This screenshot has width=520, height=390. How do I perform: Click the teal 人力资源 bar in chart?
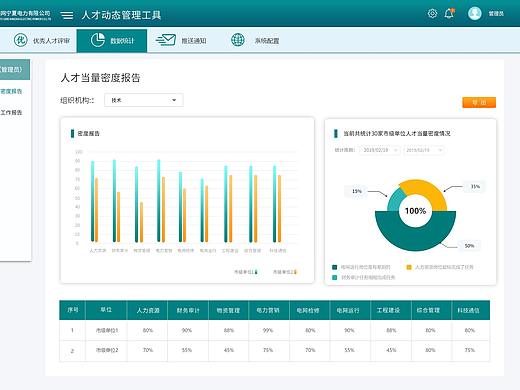coord(93,201)
